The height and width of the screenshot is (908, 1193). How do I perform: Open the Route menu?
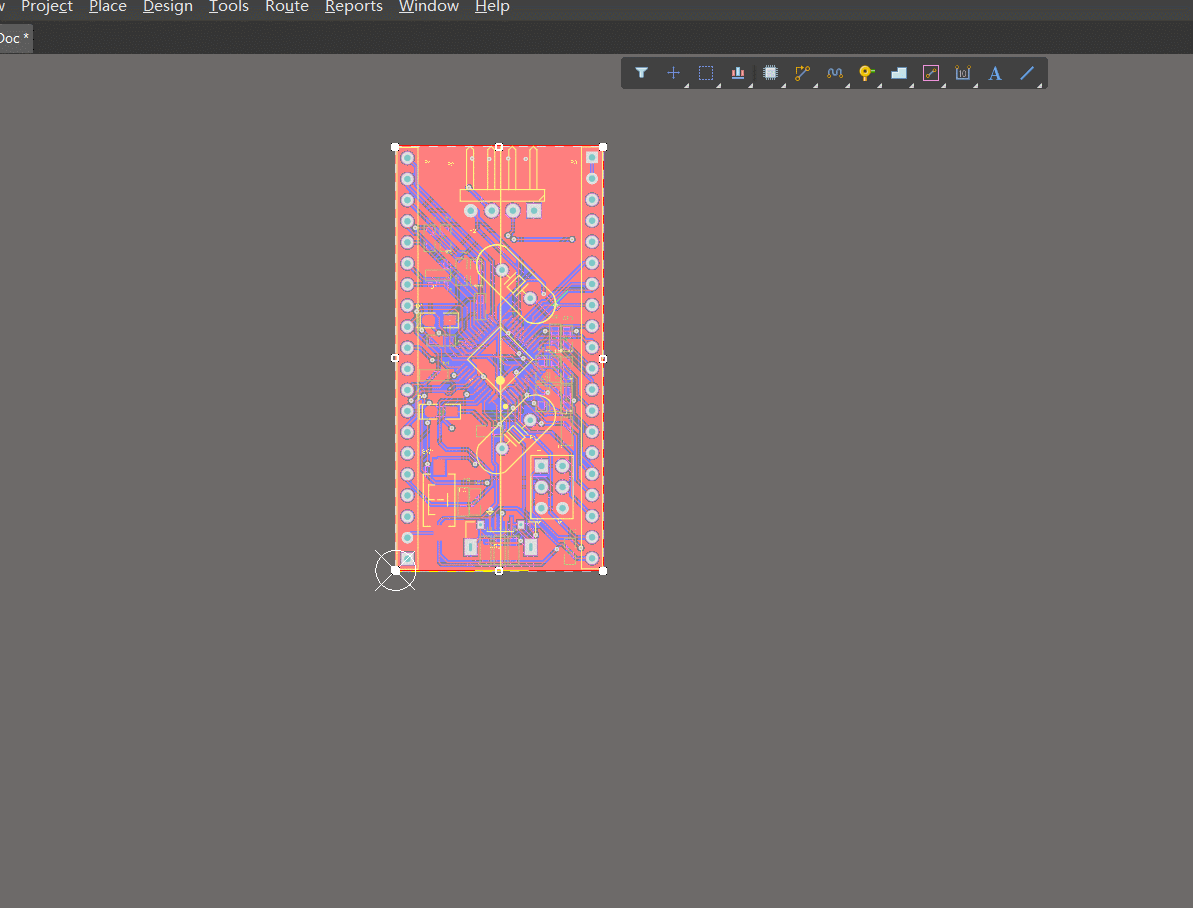tap(286, 7)
